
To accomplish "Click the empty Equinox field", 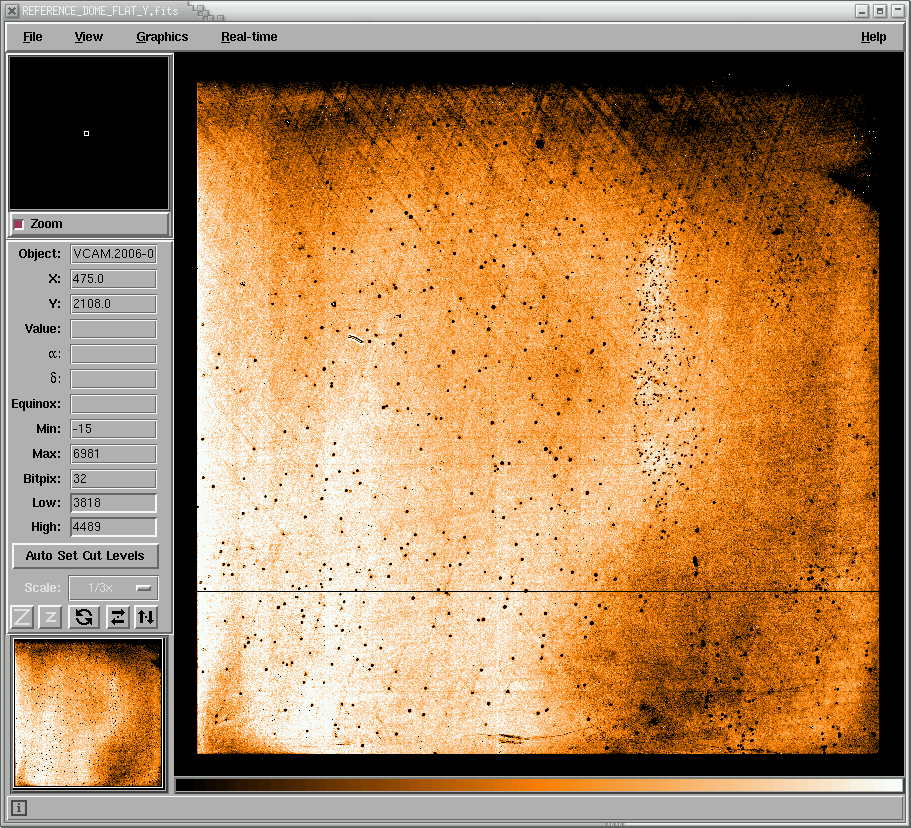I will tap(113, 404).
